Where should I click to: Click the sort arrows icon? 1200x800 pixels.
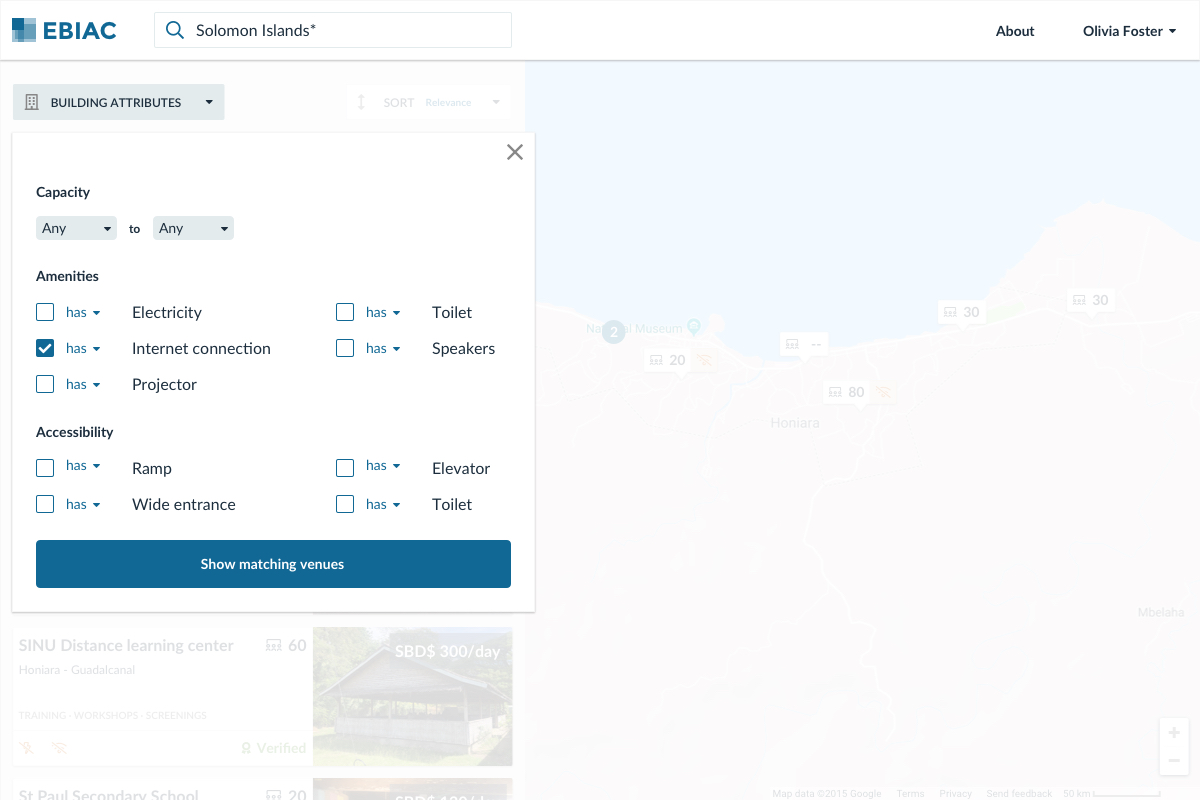(361, 102)
